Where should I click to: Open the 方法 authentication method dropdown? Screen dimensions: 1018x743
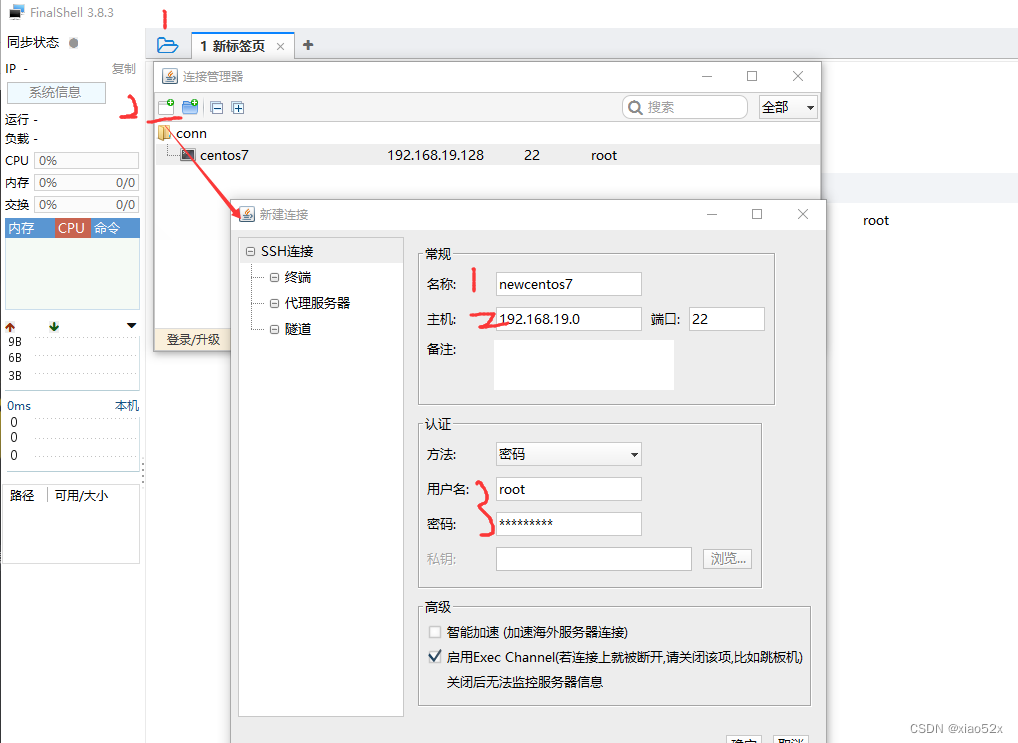click(x=568, y=453)
